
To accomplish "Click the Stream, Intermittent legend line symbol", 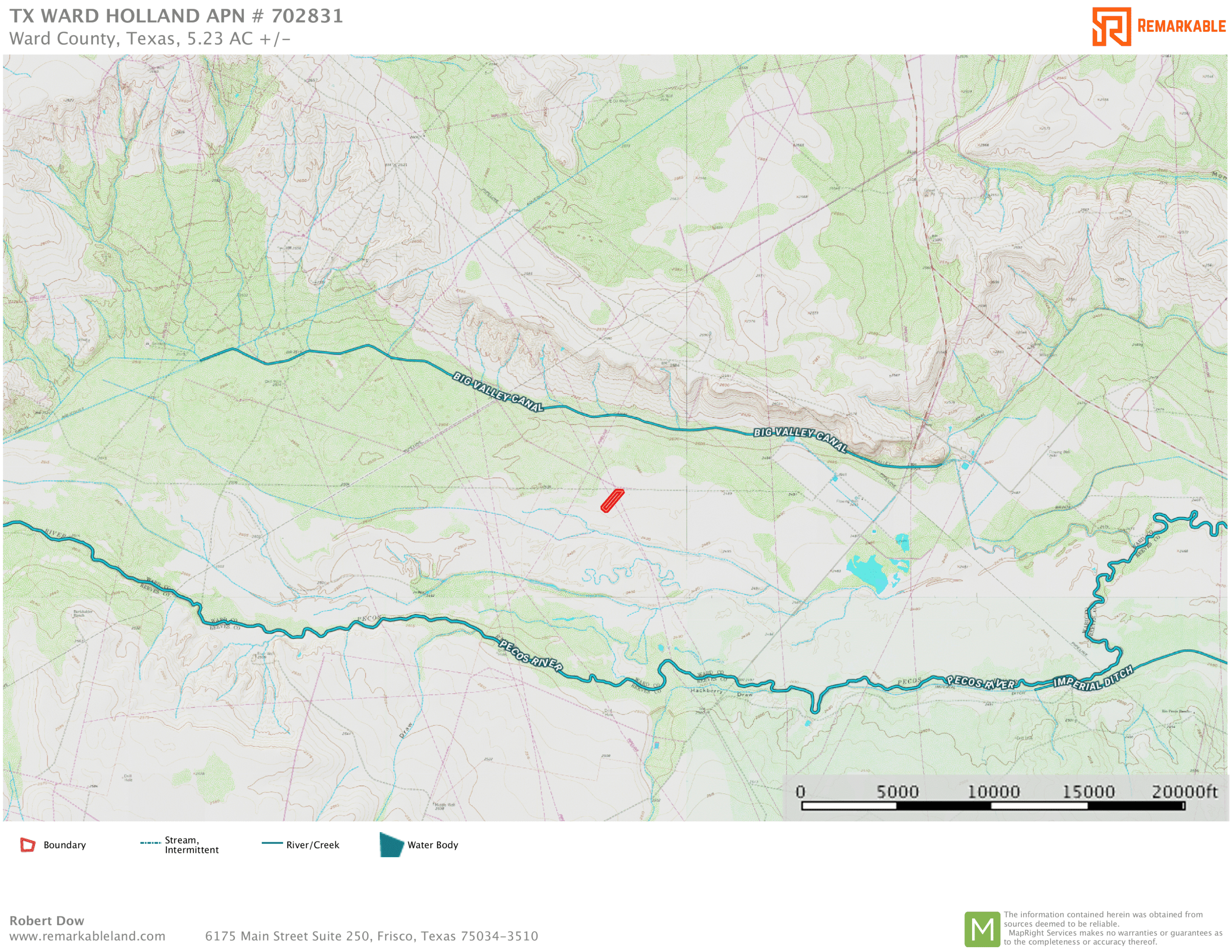I will coord(150,843).
